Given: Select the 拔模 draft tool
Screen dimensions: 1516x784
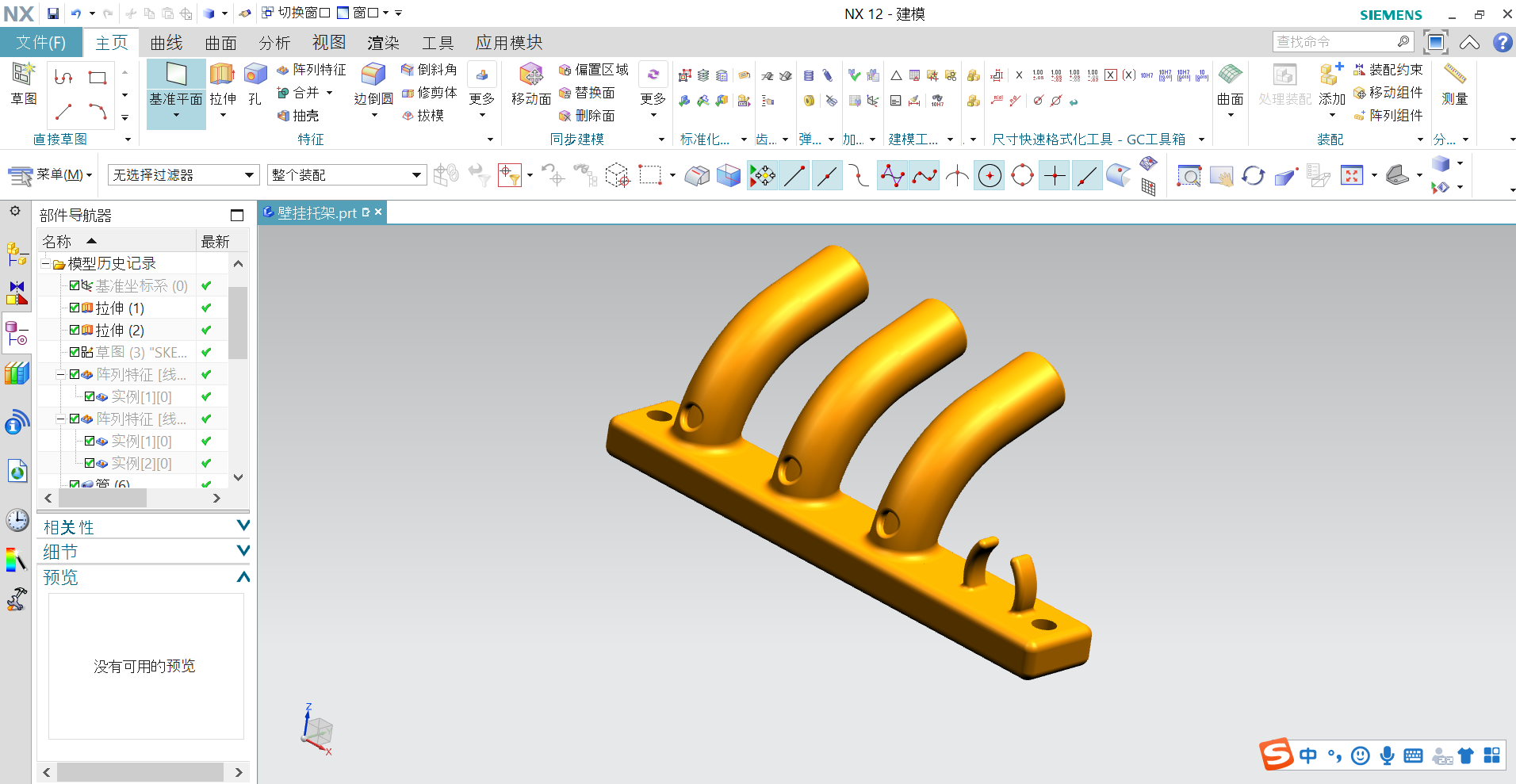Looking at the screenshot, I should [x=423, y=116].
